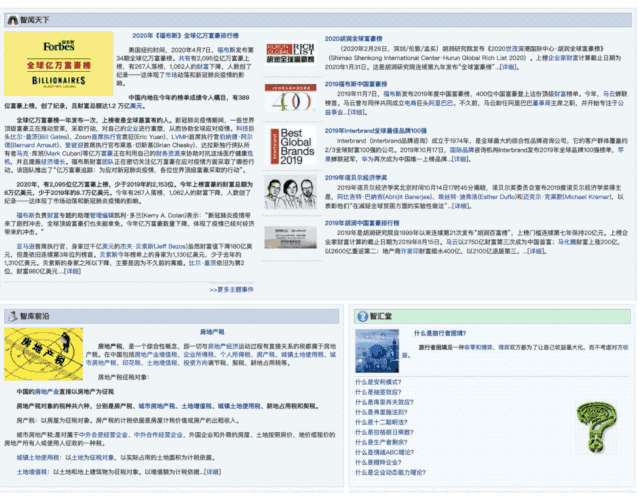The image size is (639, 497).
Task: Open the 房地产税 yellow illustration thumbnail
Action: (x=44, y=354)
